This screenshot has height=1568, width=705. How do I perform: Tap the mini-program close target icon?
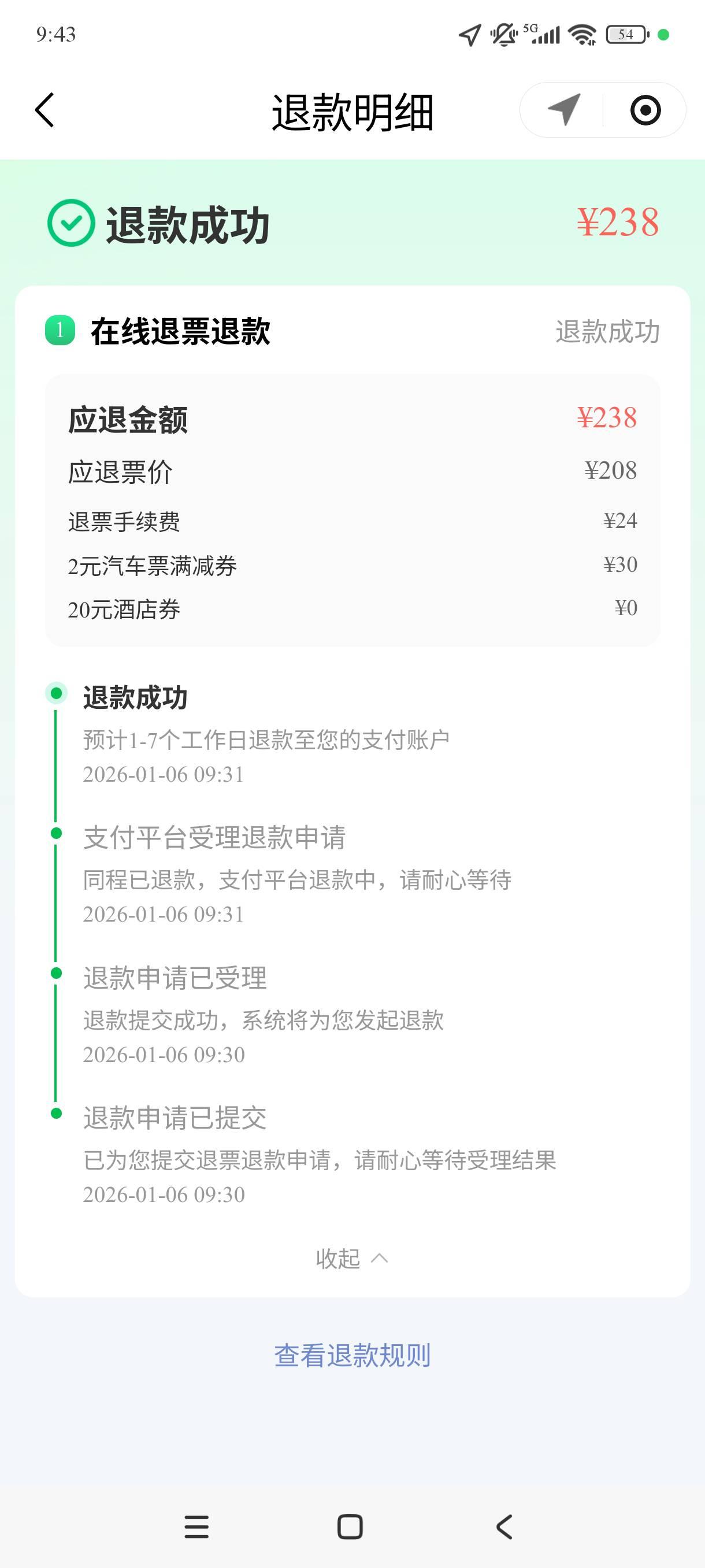click(645, 110)
